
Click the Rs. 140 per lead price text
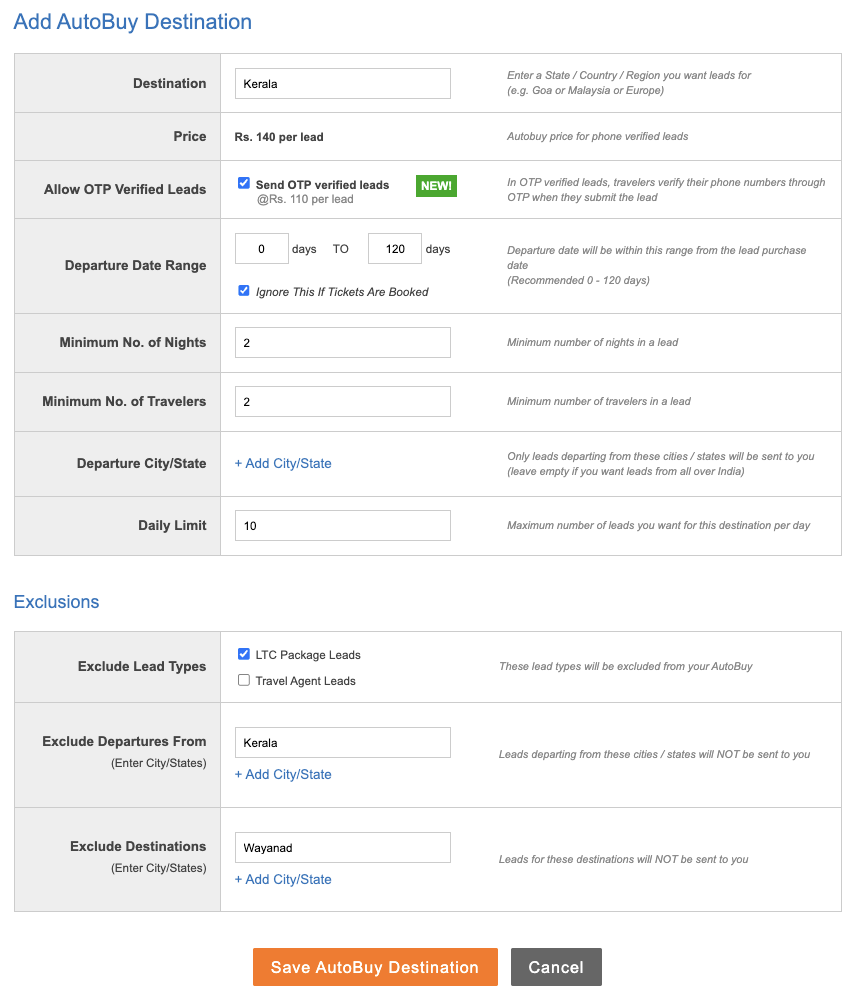click(x=279, y=137)
